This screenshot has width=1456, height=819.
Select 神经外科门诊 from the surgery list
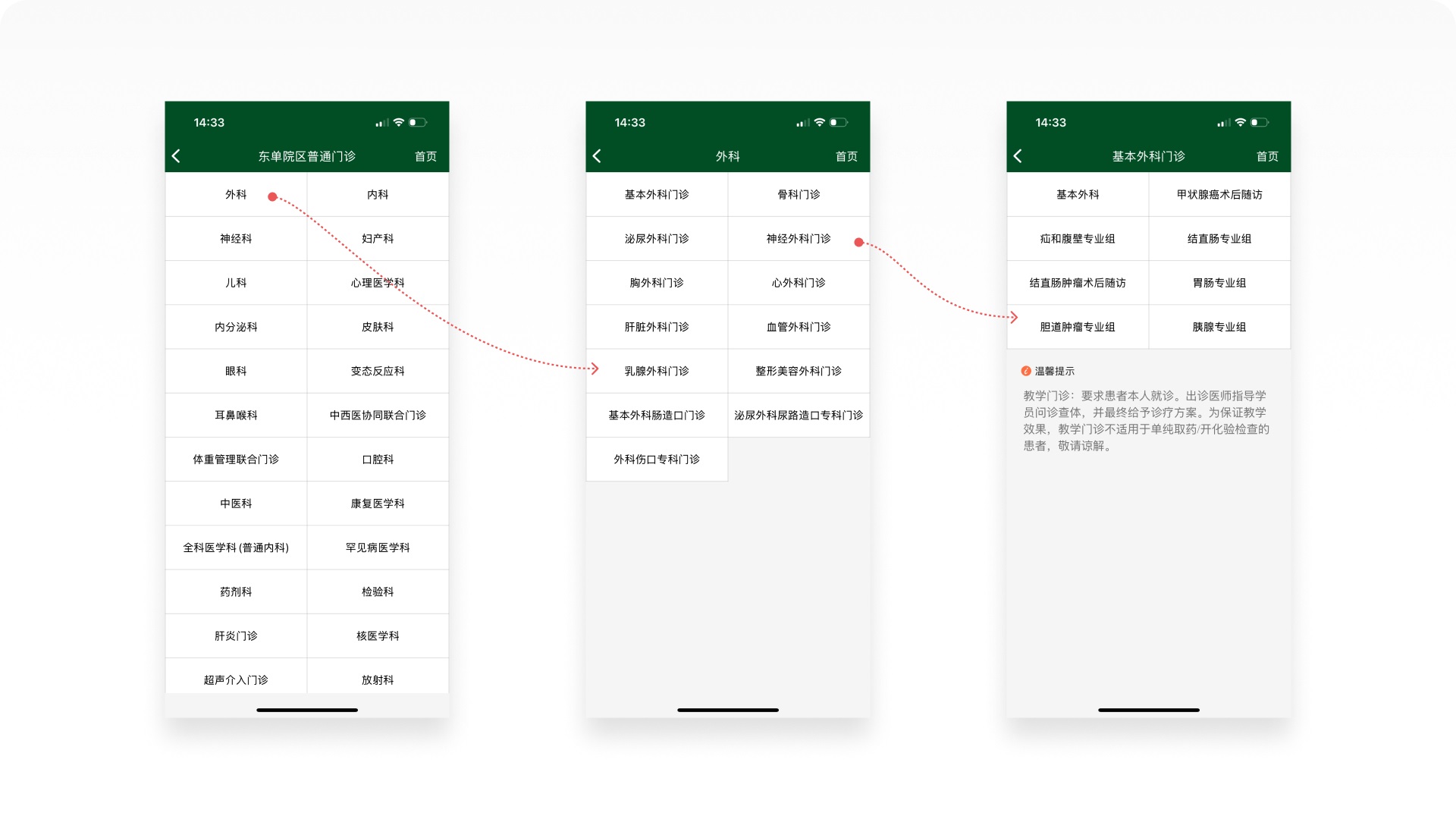798,238
